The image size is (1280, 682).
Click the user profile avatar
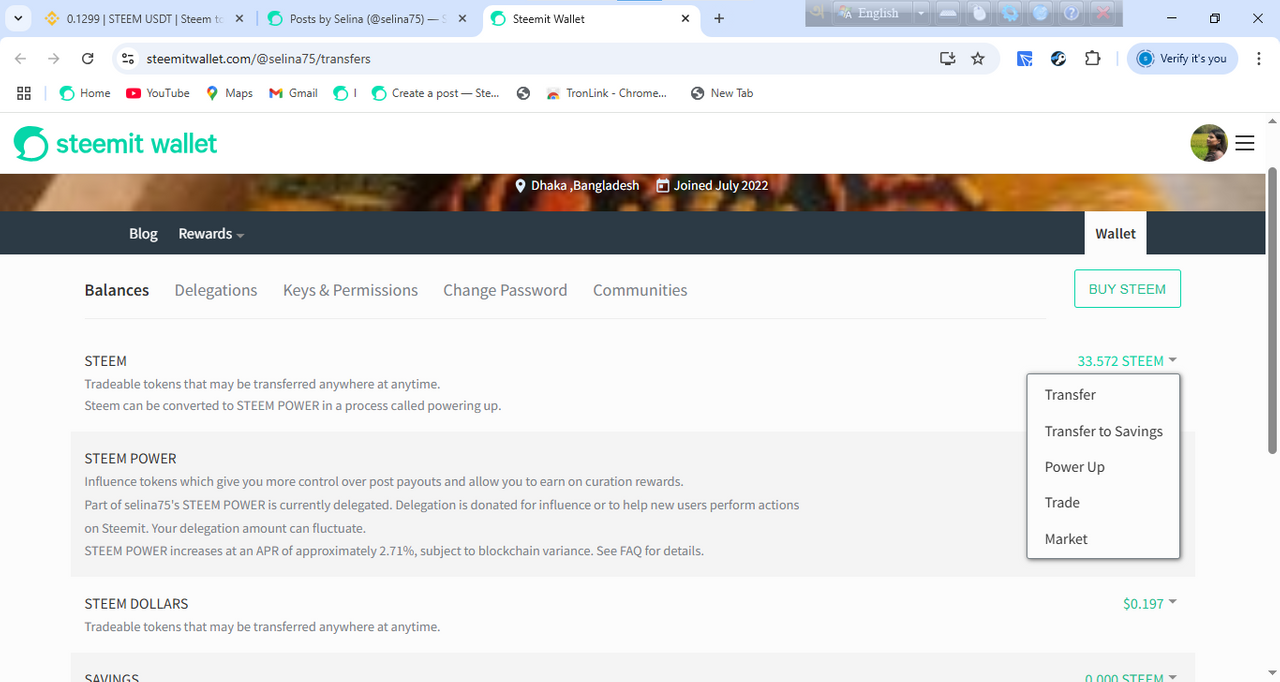pyautogui.click(x=1209, y=143)
